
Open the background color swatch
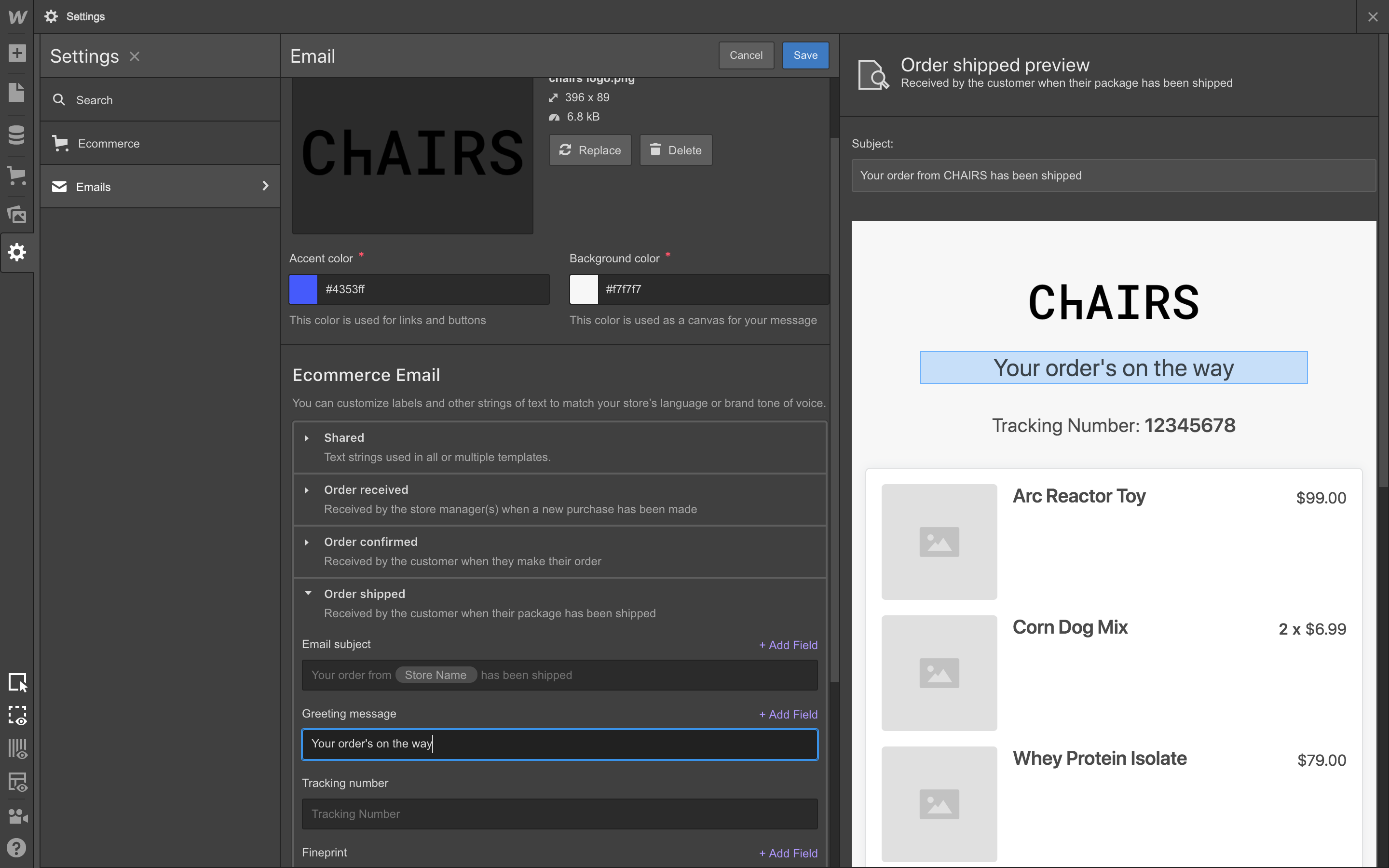click(584, 289)
